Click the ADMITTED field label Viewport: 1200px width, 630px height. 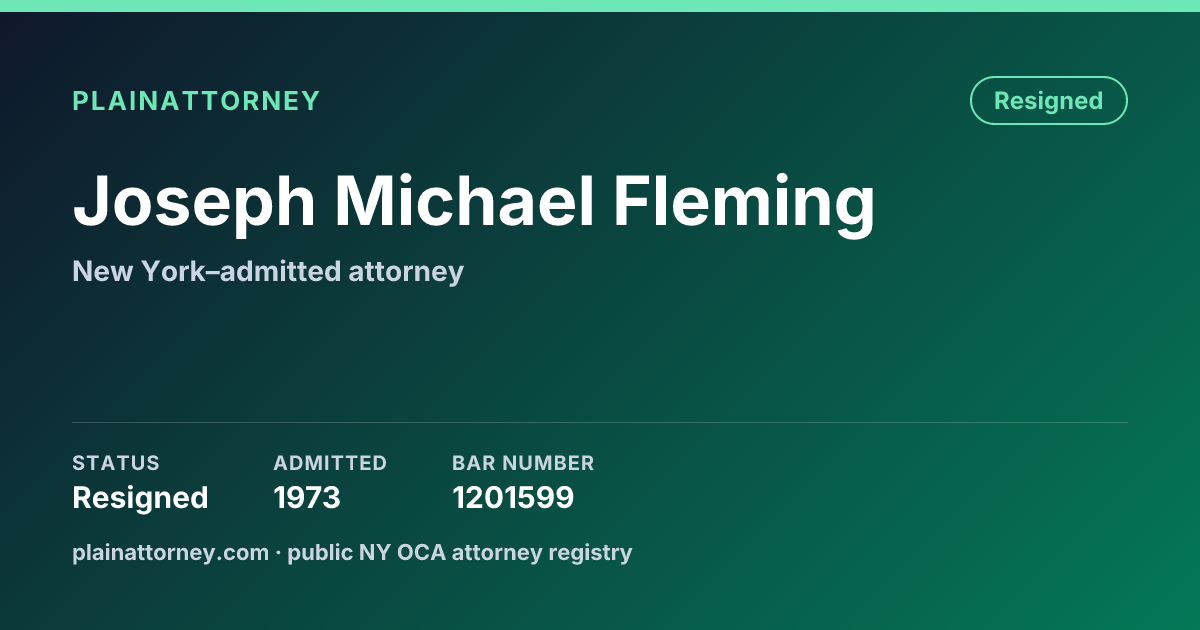tap(330, 463)
